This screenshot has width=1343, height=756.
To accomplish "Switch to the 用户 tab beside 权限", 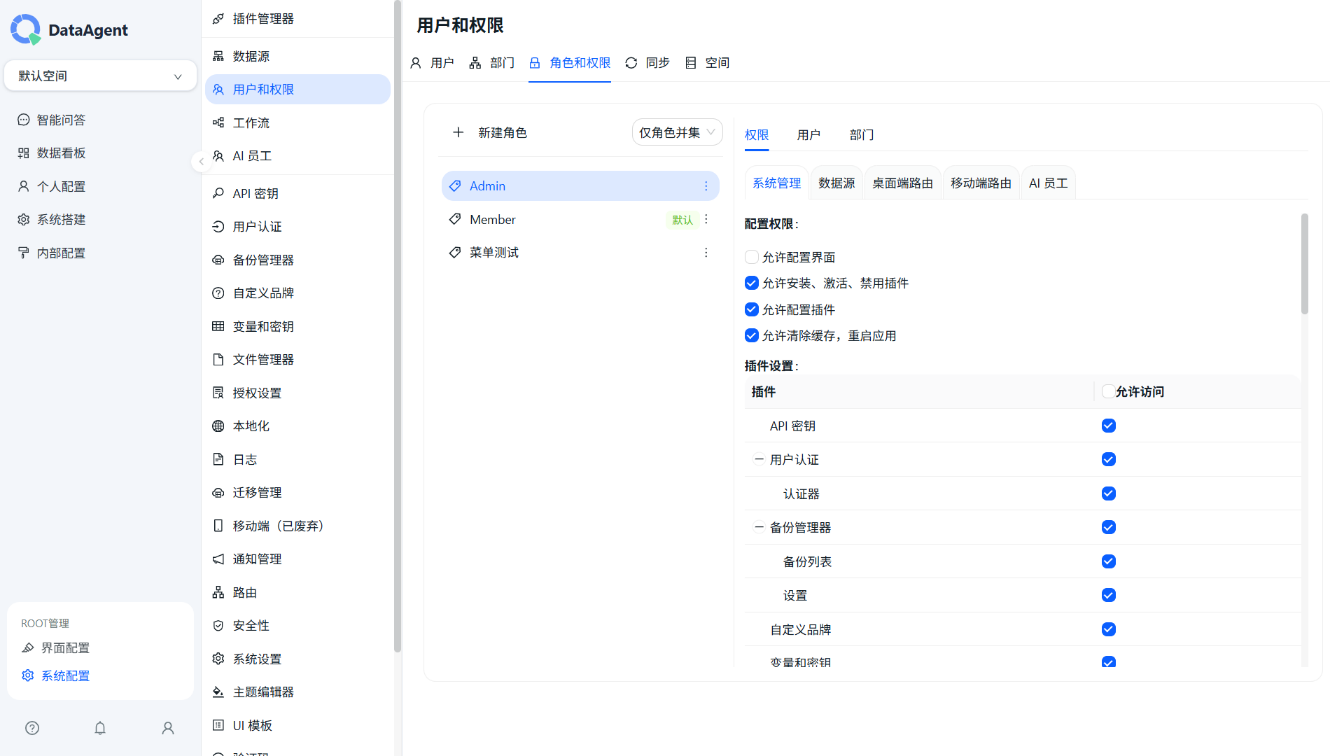I will click(809, 134).
